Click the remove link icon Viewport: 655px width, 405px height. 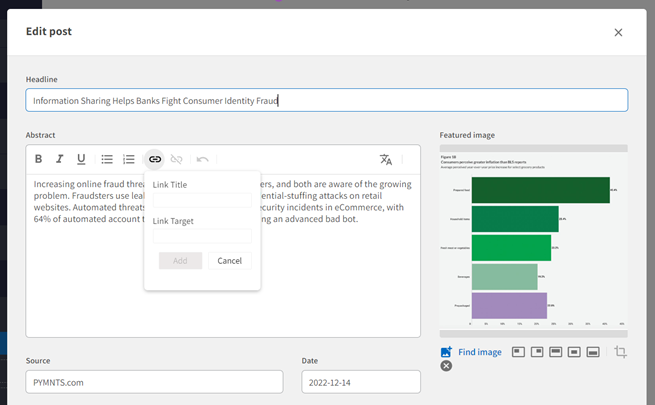(177, 159)
